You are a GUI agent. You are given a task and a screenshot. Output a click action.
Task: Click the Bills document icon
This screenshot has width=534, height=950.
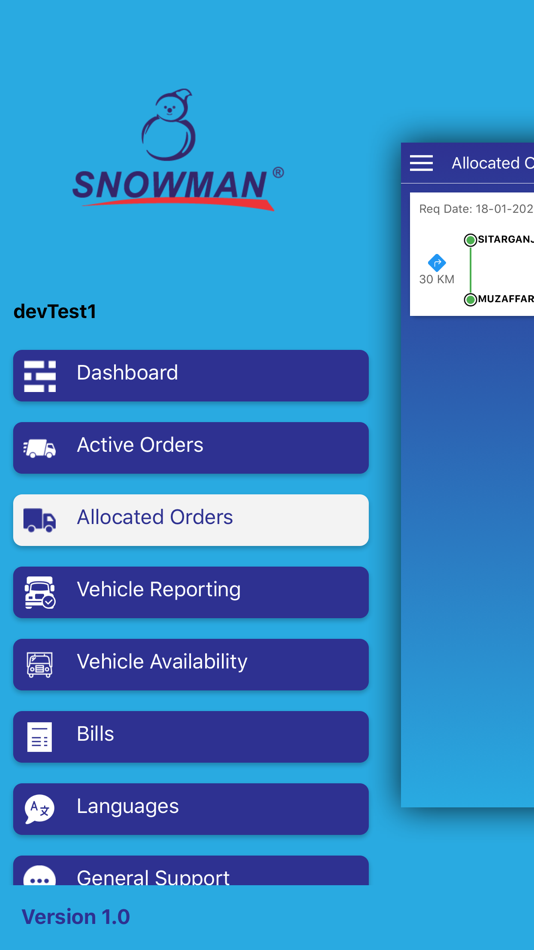point(40,737)
